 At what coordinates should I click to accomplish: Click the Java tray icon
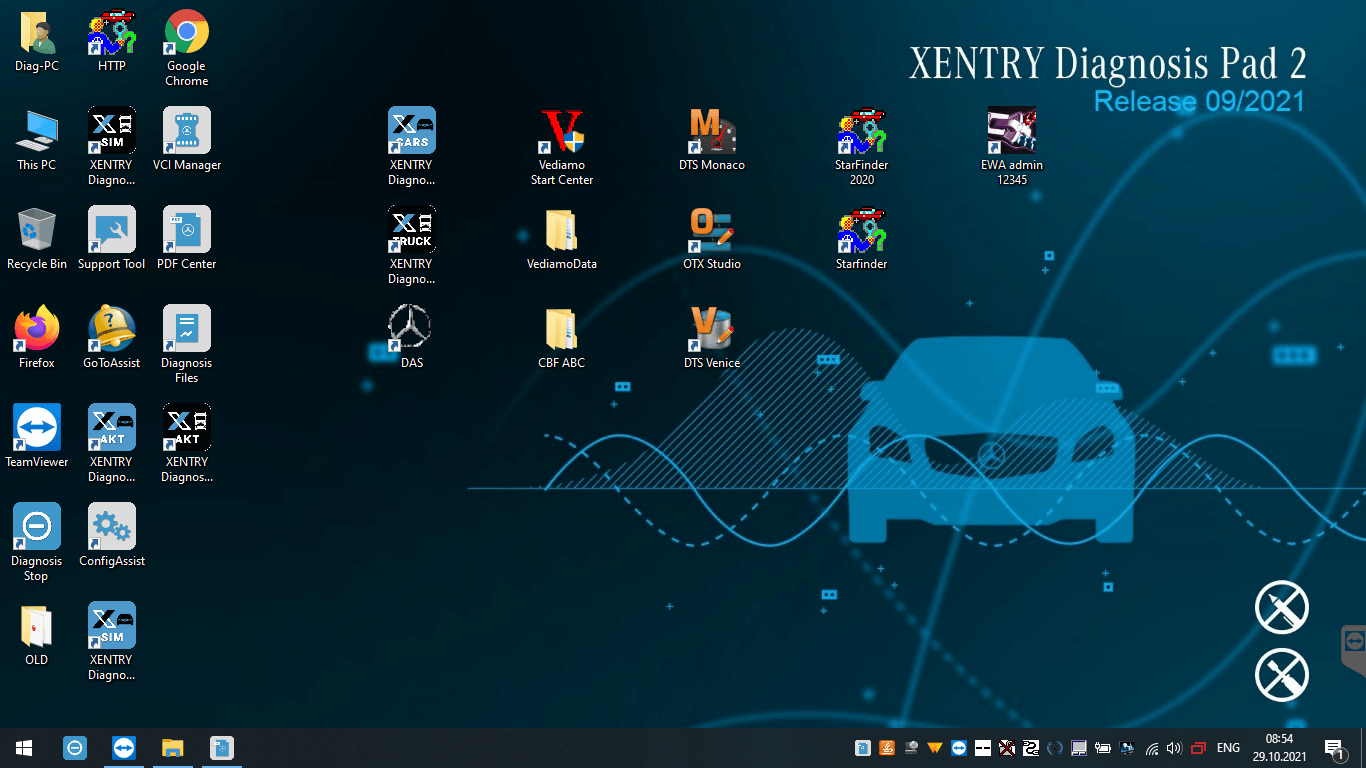coord(887,748)
